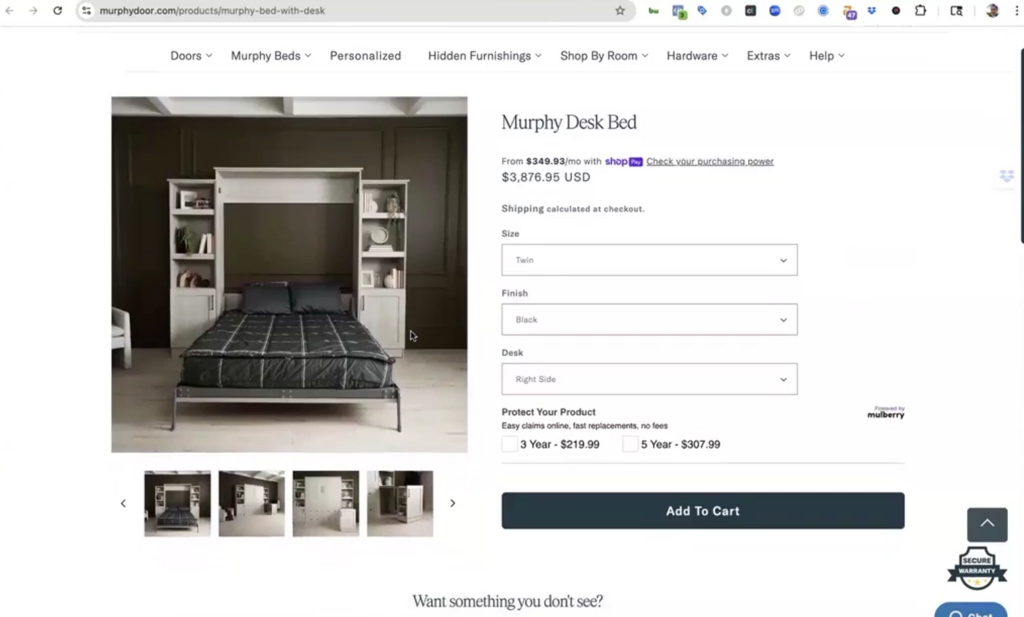The image size is (1024, 617).
Task: Open the Shop By Room menu
Action: [x=598, y=56]
